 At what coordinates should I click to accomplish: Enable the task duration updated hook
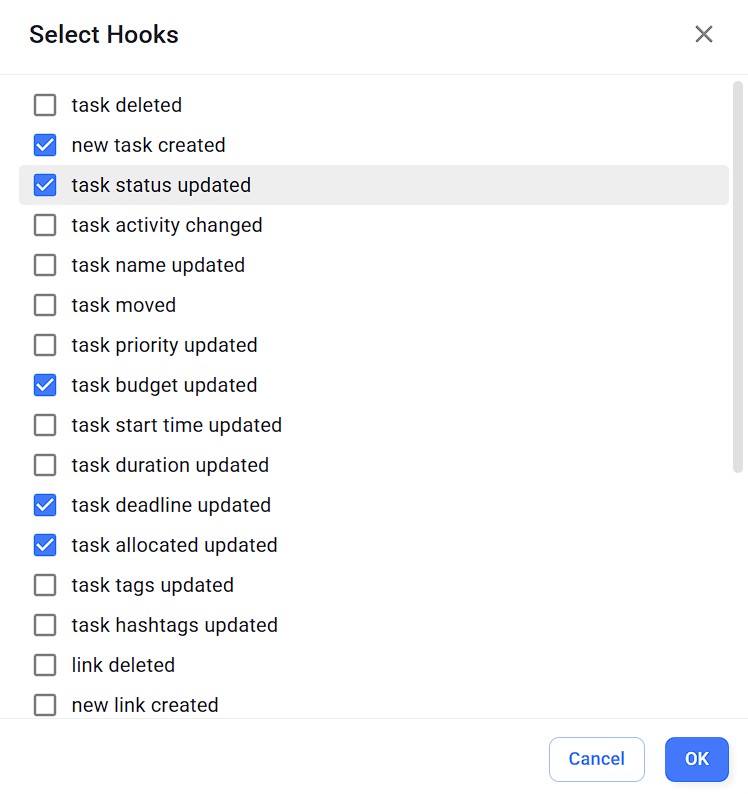point(45,465)
